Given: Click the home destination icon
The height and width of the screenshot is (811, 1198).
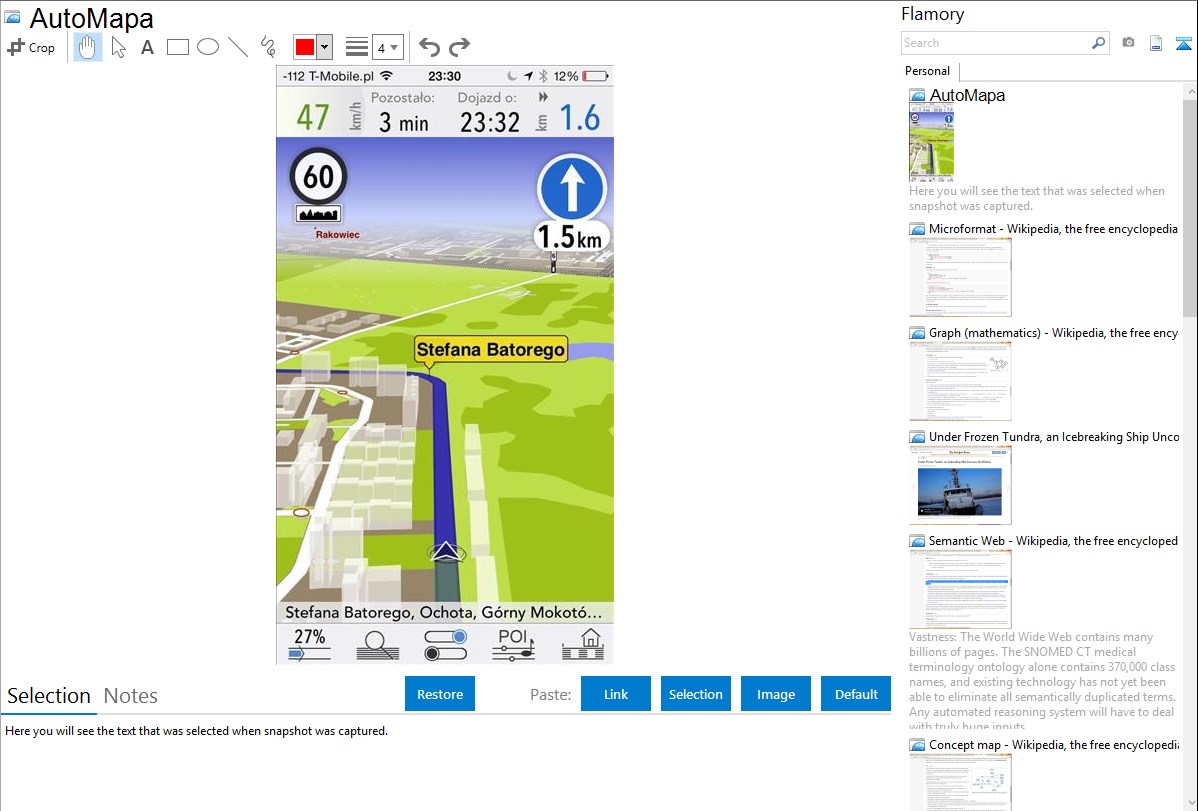Looking at the screenshot, I should tap(583, 644).
